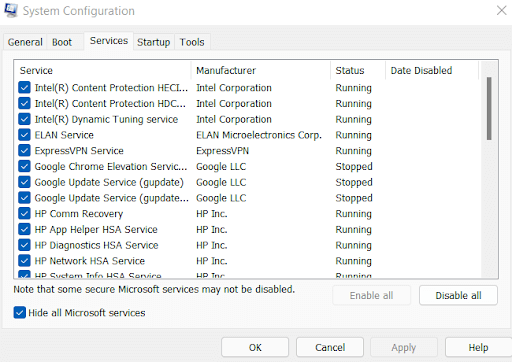The width and height of the screenshot is (512, 362).
Task: Confirm with the OK button
Action: (x=255, y=347)
